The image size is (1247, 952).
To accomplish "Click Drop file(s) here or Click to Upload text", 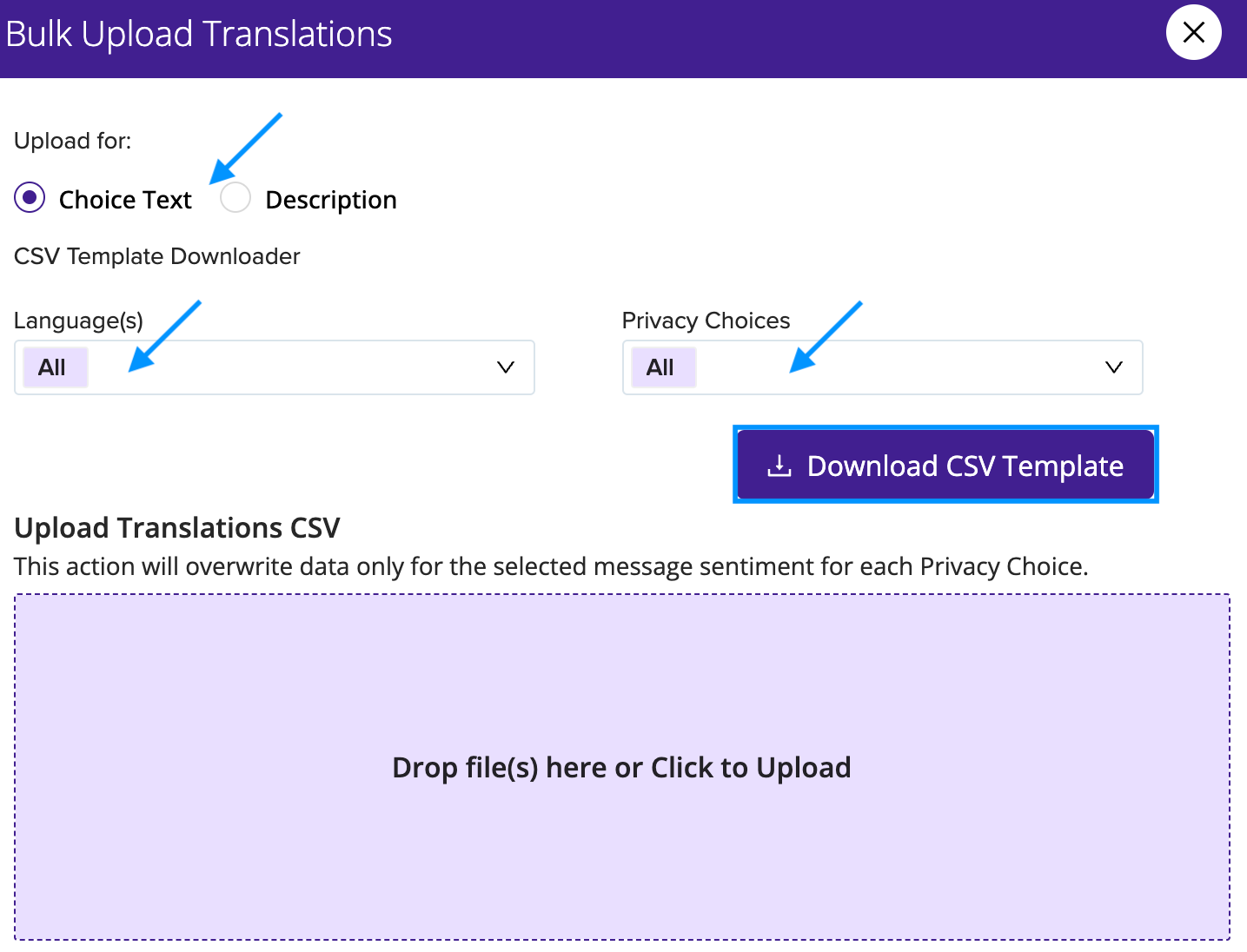I will click(x=622, y=768).
